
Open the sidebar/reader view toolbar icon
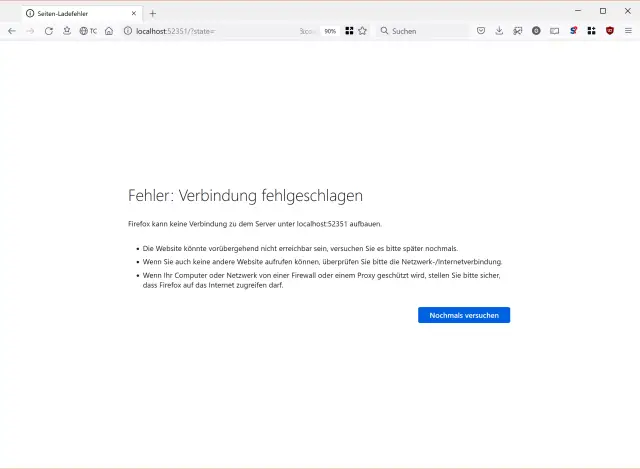click(554, 31)
